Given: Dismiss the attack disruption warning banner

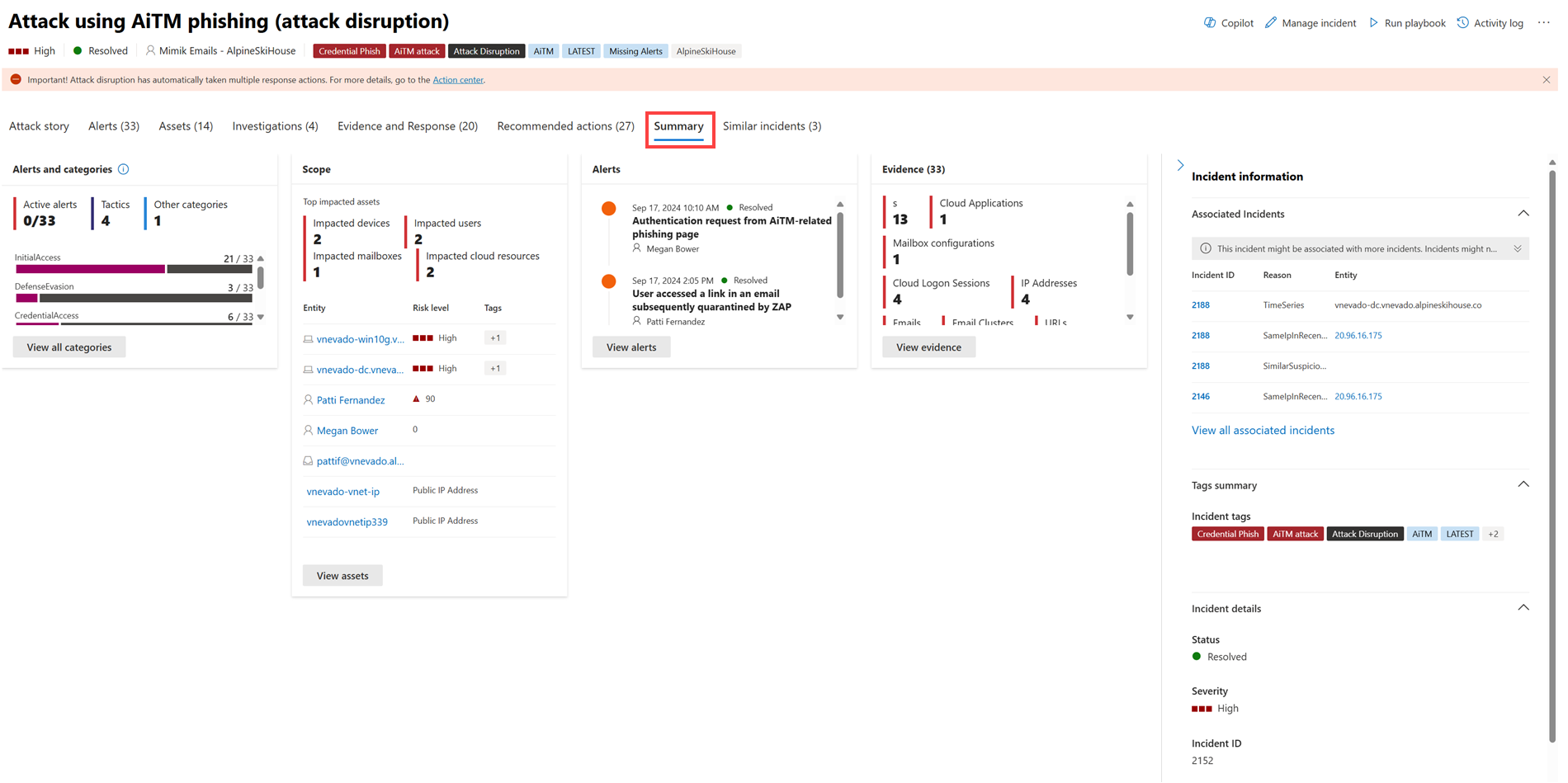Looking at the screenshot, I should [x=1547, y=79].
